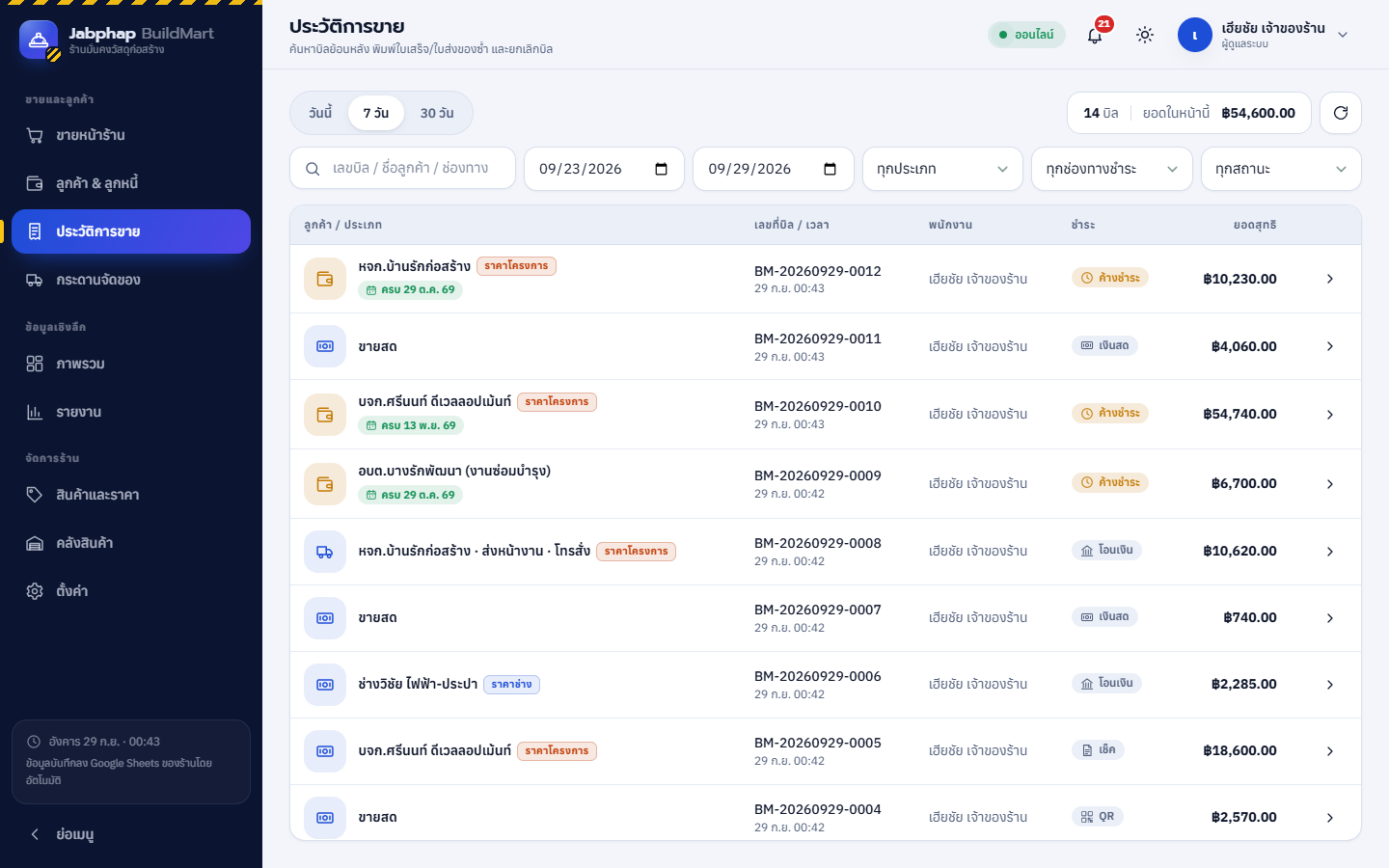Viewport: 1389px width, 868px height.
Task: Open ตั้งค่า settings
Action: (131, 591)
